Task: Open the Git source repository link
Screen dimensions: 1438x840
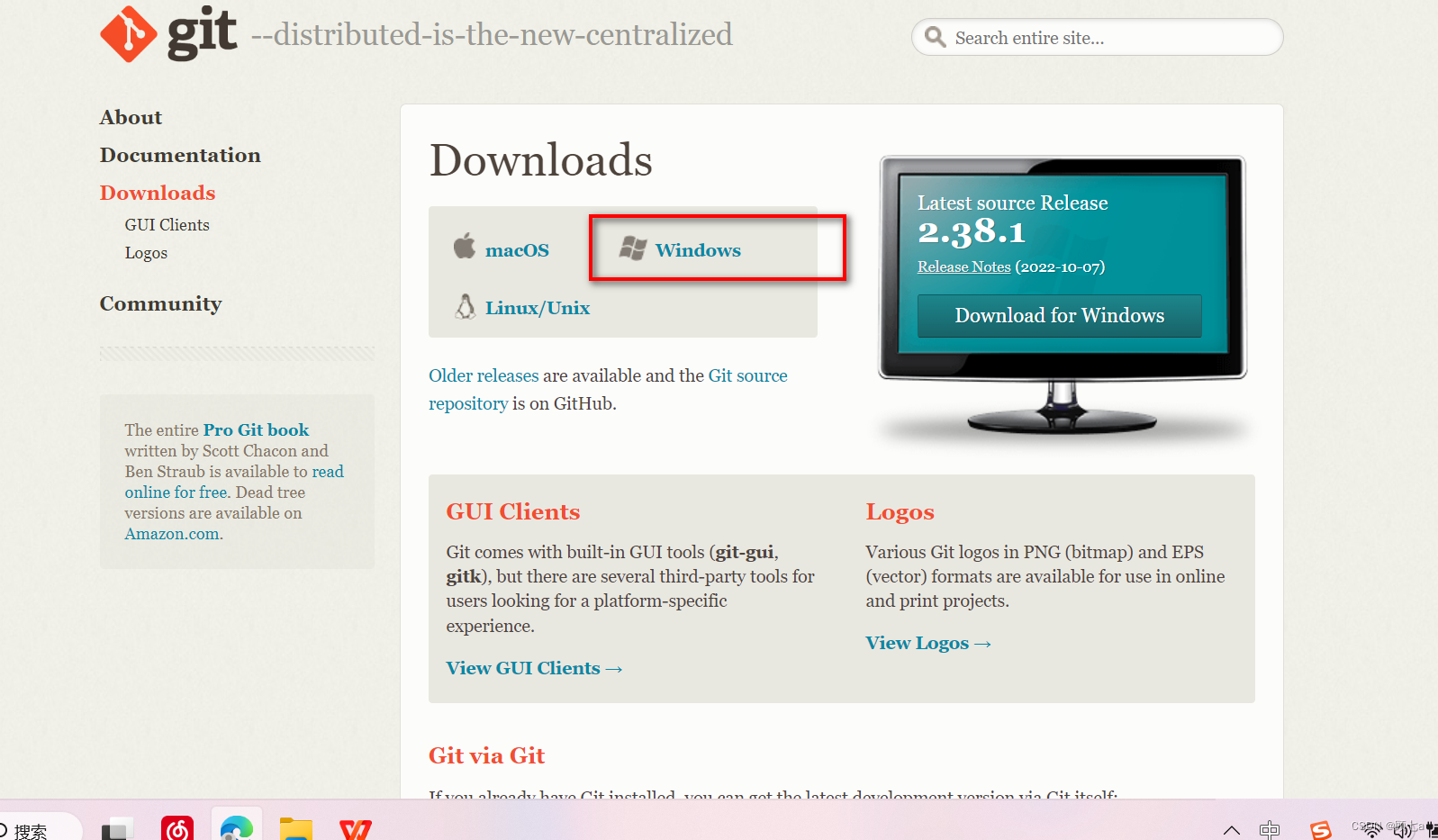Action: tap(608, 389)
